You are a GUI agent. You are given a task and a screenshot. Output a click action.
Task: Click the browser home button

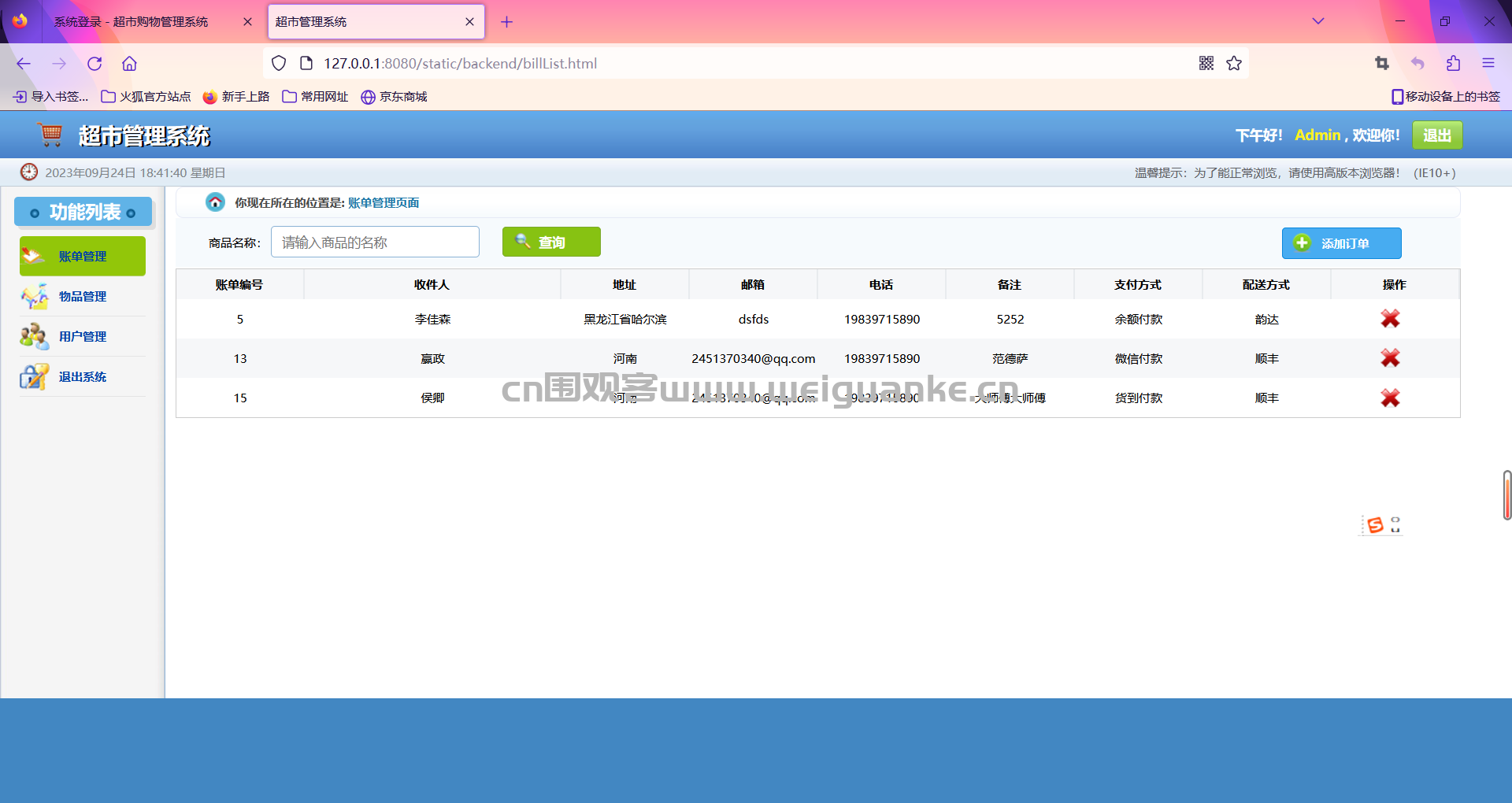(129, 64)
